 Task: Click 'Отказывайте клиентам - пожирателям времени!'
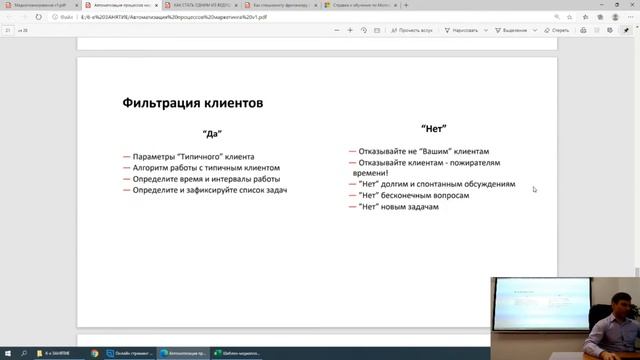(427, 168)
